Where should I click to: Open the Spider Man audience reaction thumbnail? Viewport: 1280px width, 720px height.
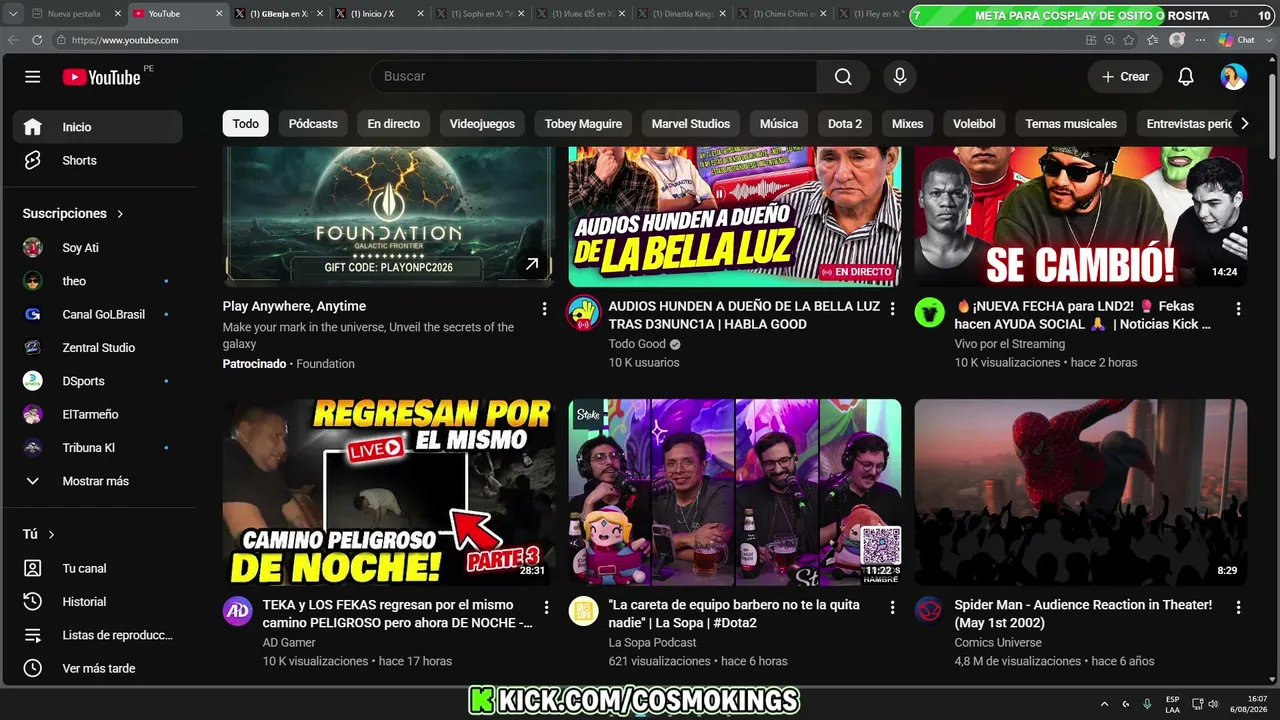[1081, 493]
